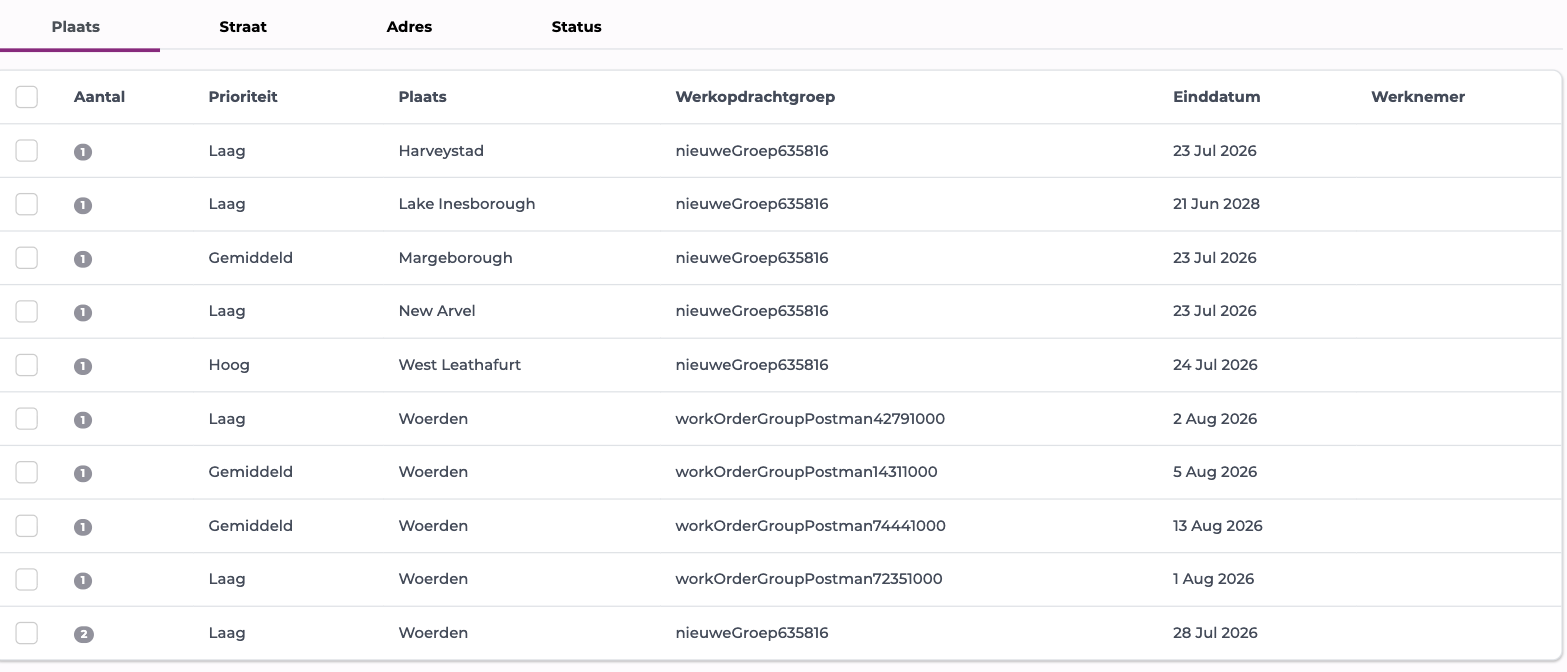Switch to the Plaats tab
Screen dimensions: 1567x672
click(x=76, y=27)
